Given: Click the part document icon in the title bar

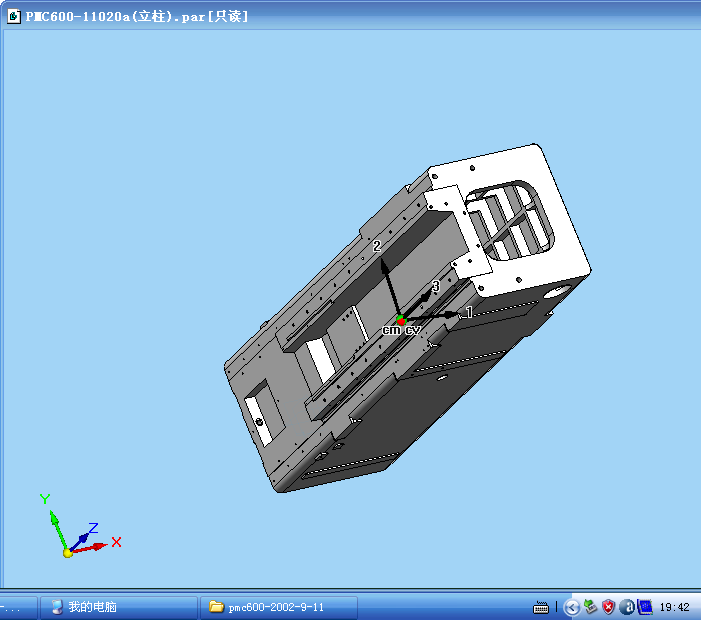Looking at the screenshot, I should coord(14,17).
